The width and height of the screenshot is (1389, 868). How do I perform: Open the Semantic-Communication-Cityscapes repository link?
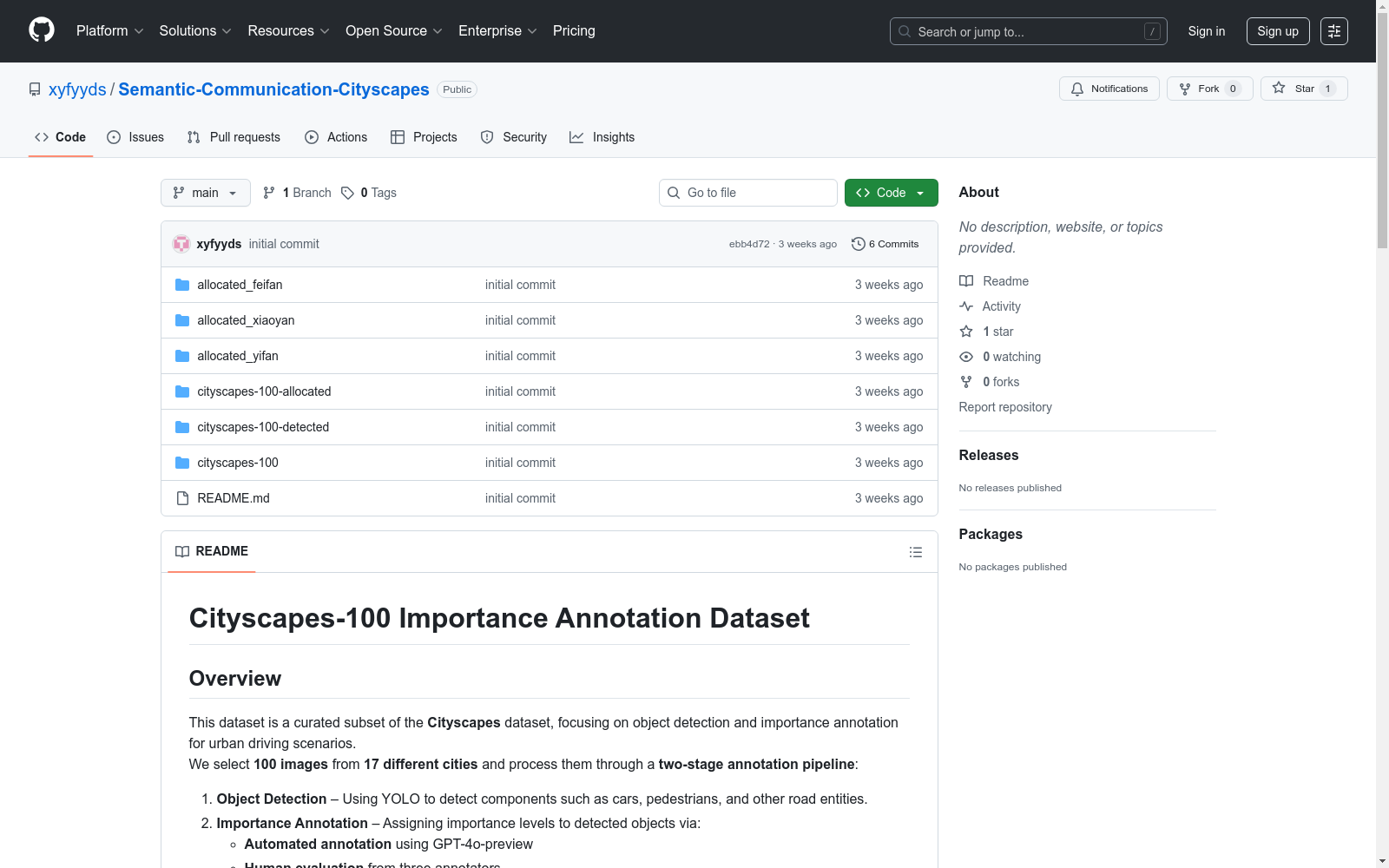pos(273,89)
